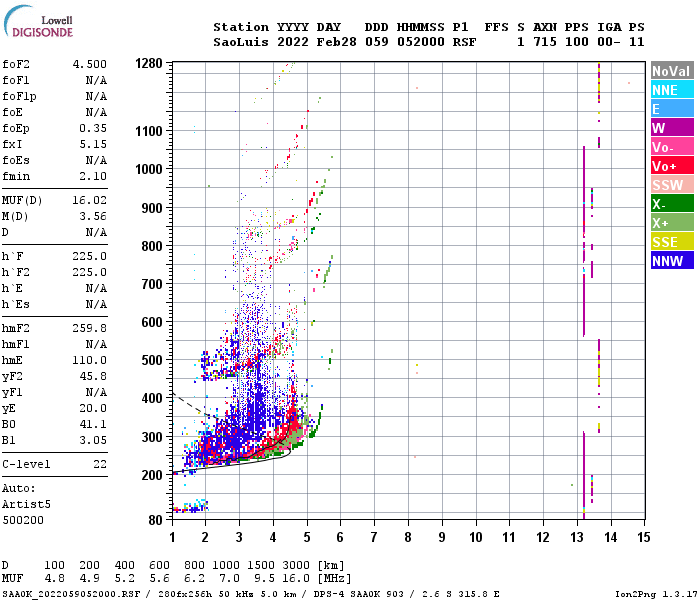This screenshot has width=700, height=600.
Task: Click the Feb28 date in header
Action: (337, 42)
